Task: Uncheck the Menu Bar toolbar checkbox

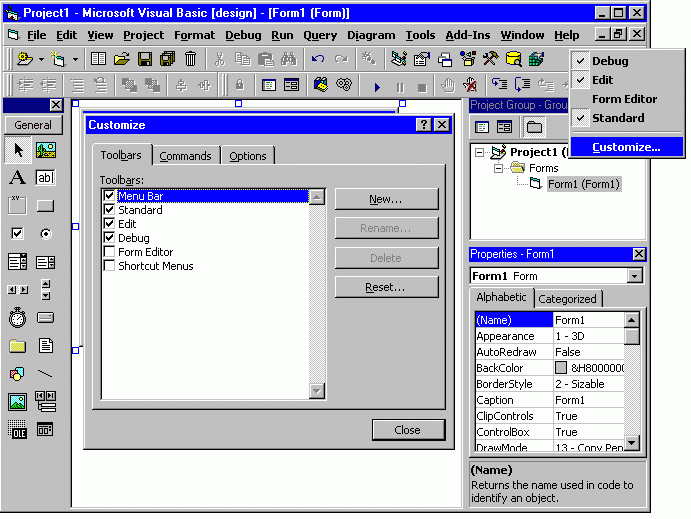Action: pyautogui.click(x=109, y=195)
